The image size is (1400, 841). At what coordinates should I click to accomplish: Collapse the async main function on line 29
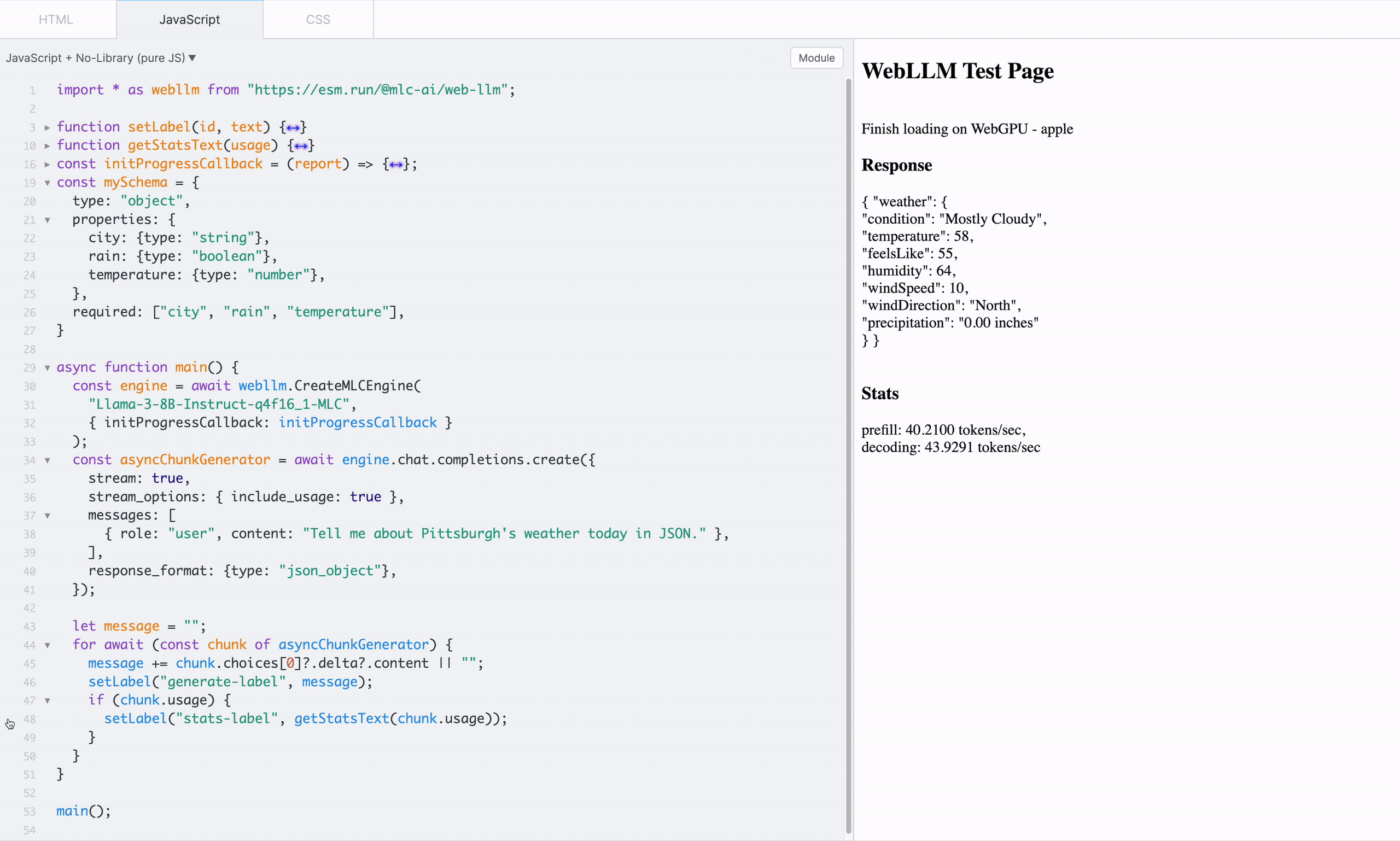click(x=47, y=368)
